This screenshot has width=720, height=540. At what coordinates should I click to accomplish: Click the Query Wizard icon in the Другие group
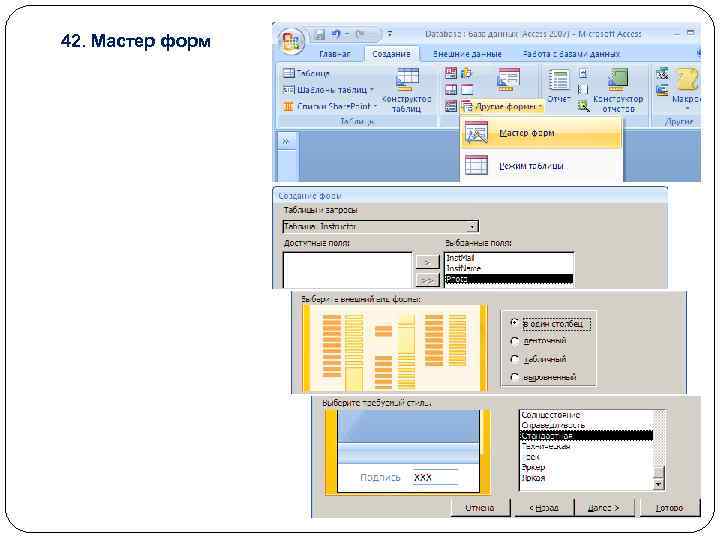[662, 73]
